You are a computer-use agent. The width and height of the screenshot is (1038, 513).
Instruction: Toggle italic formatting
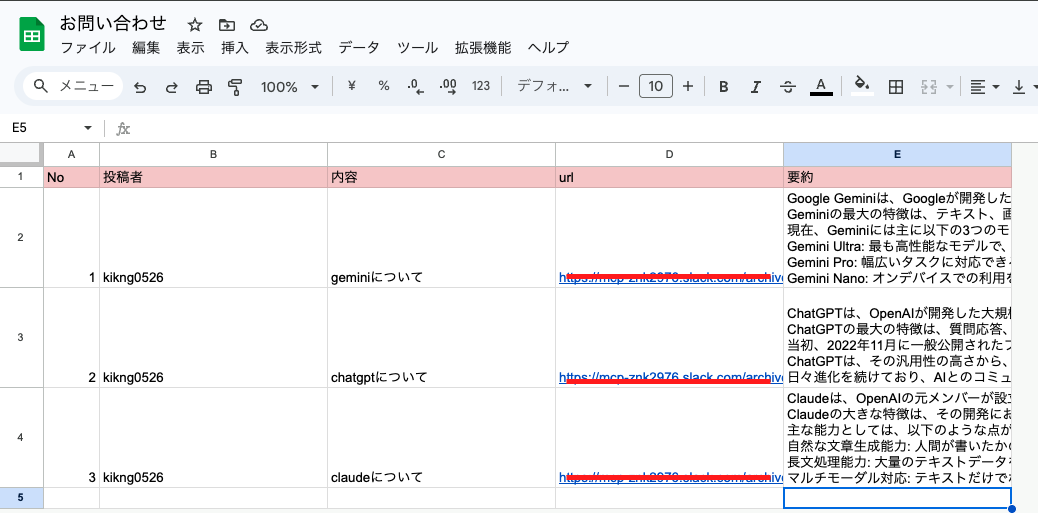point(755,87)
